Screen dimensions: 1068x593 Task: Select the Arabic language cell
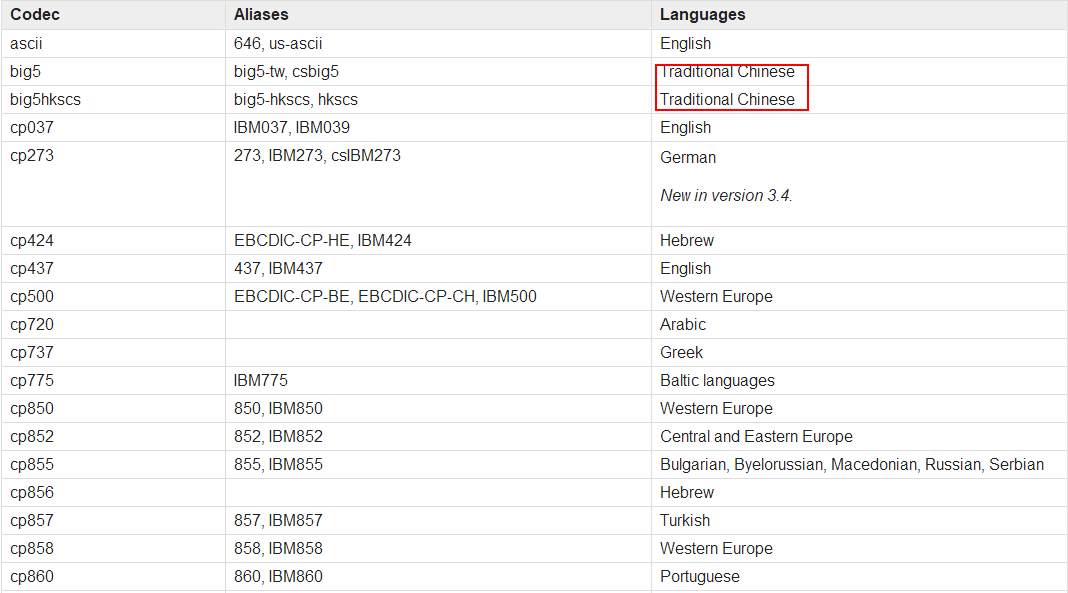[683, 325]
